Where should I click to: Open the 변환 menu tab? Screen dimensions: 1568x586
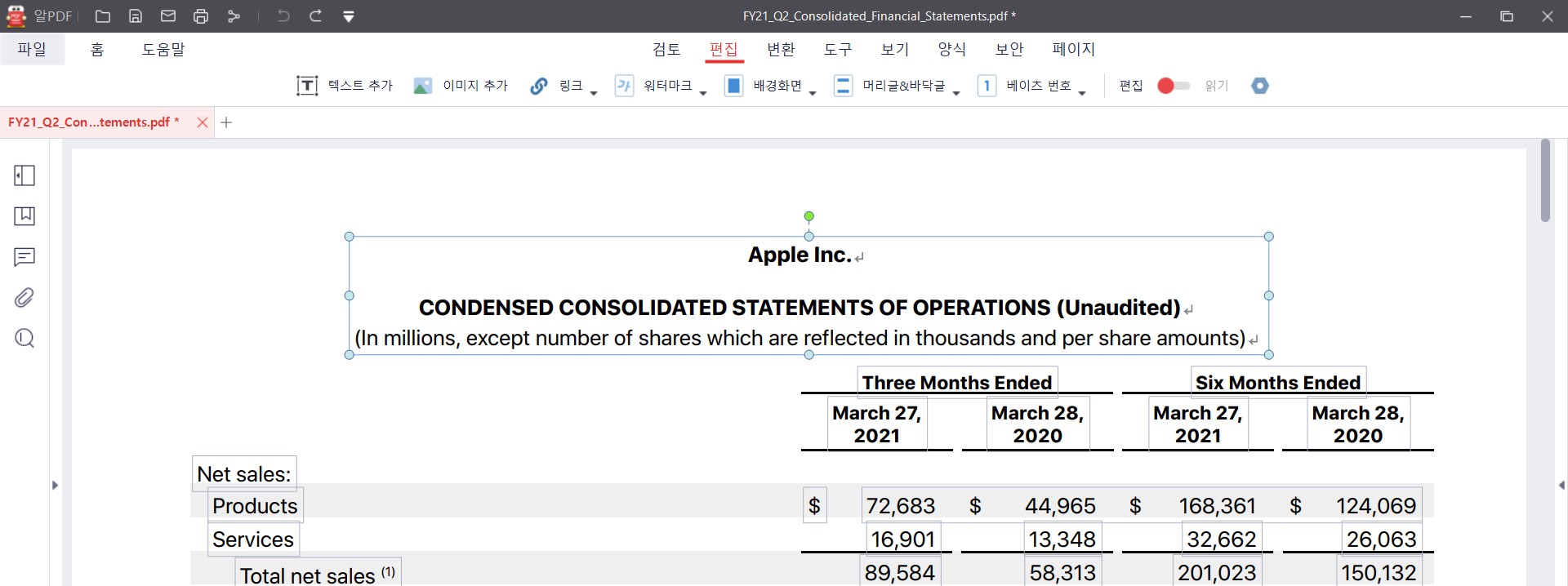[x=781, y=49]
